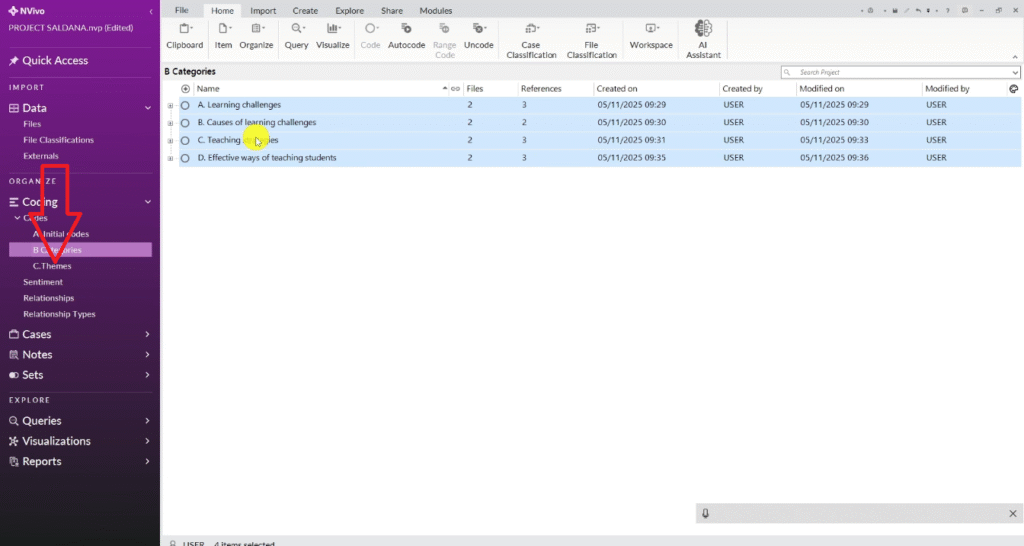Click the Uncode ribbon icon
The width and height of the screenshot is (1024, 546).
(x=479, y=36)
